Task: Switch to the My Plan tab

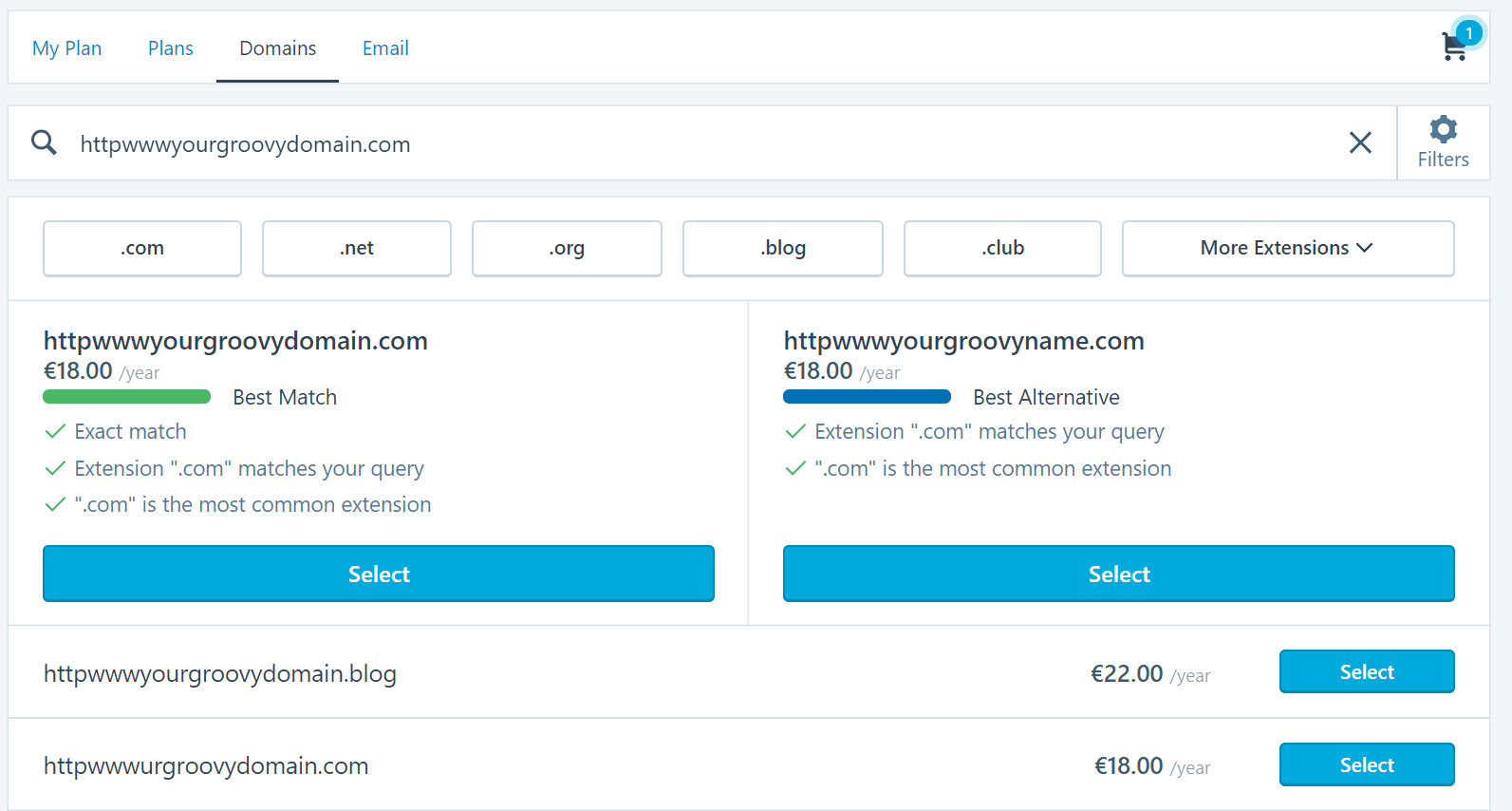Action: point(66,48)
